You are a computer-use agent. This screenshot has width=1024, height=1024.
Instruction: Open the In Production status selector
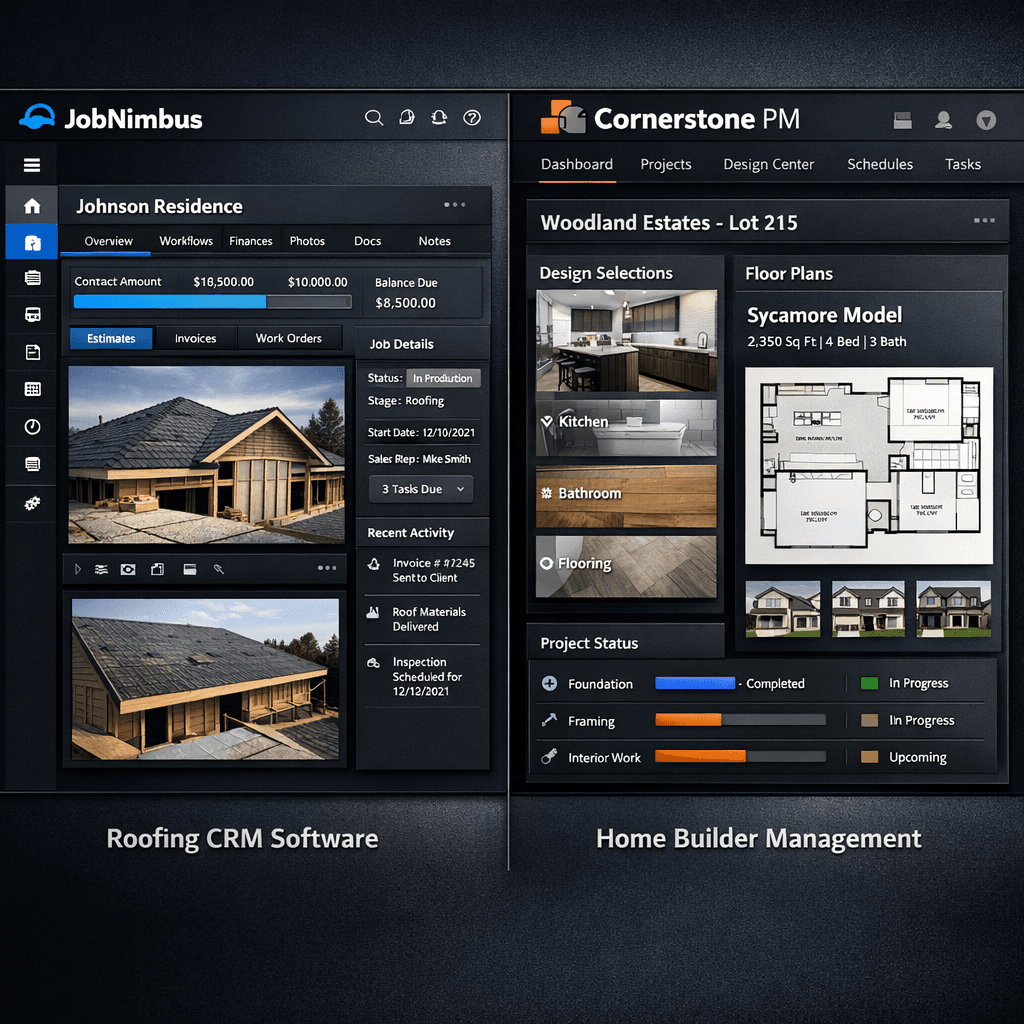click(443, 378)
